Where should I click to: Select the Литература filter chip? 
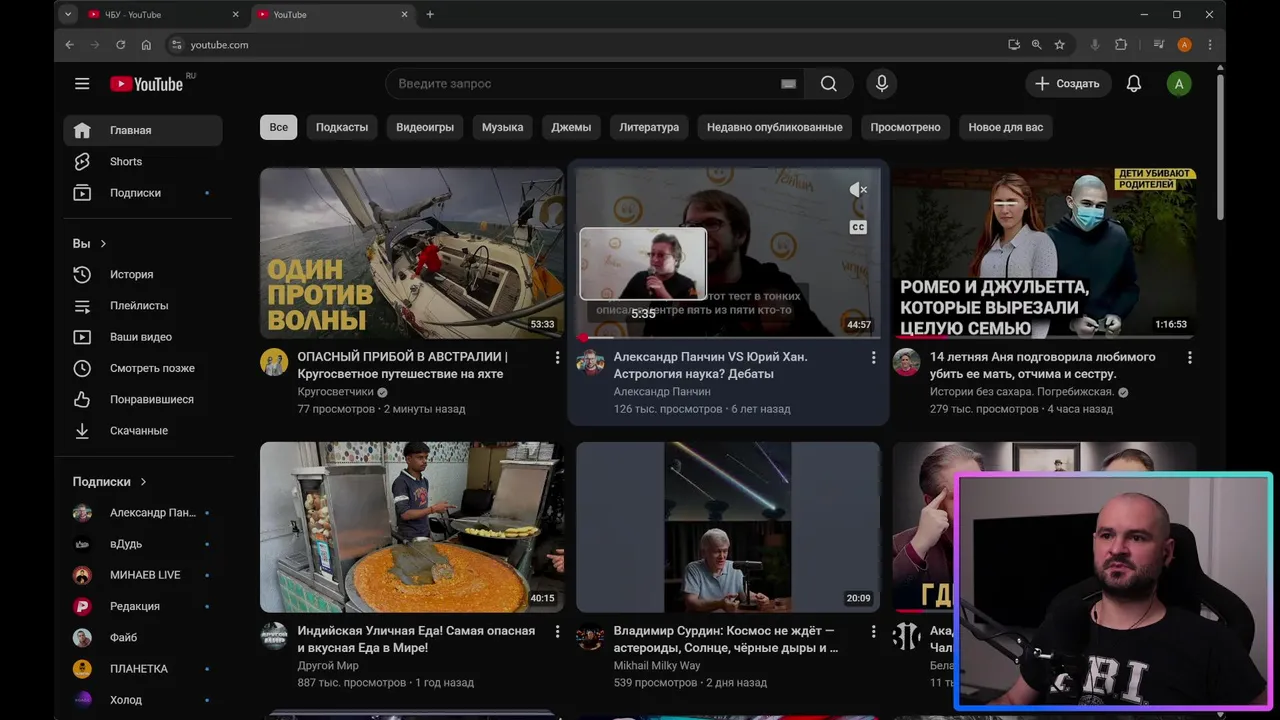(649, 127)
